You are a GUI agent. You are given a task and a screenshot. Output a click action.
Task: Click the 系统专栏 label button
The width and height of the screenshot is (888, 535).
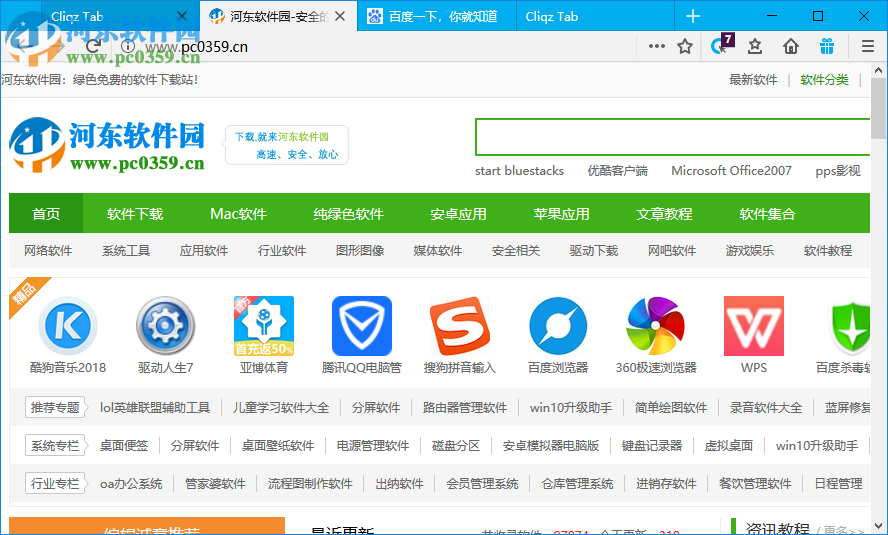coord(55,446)
